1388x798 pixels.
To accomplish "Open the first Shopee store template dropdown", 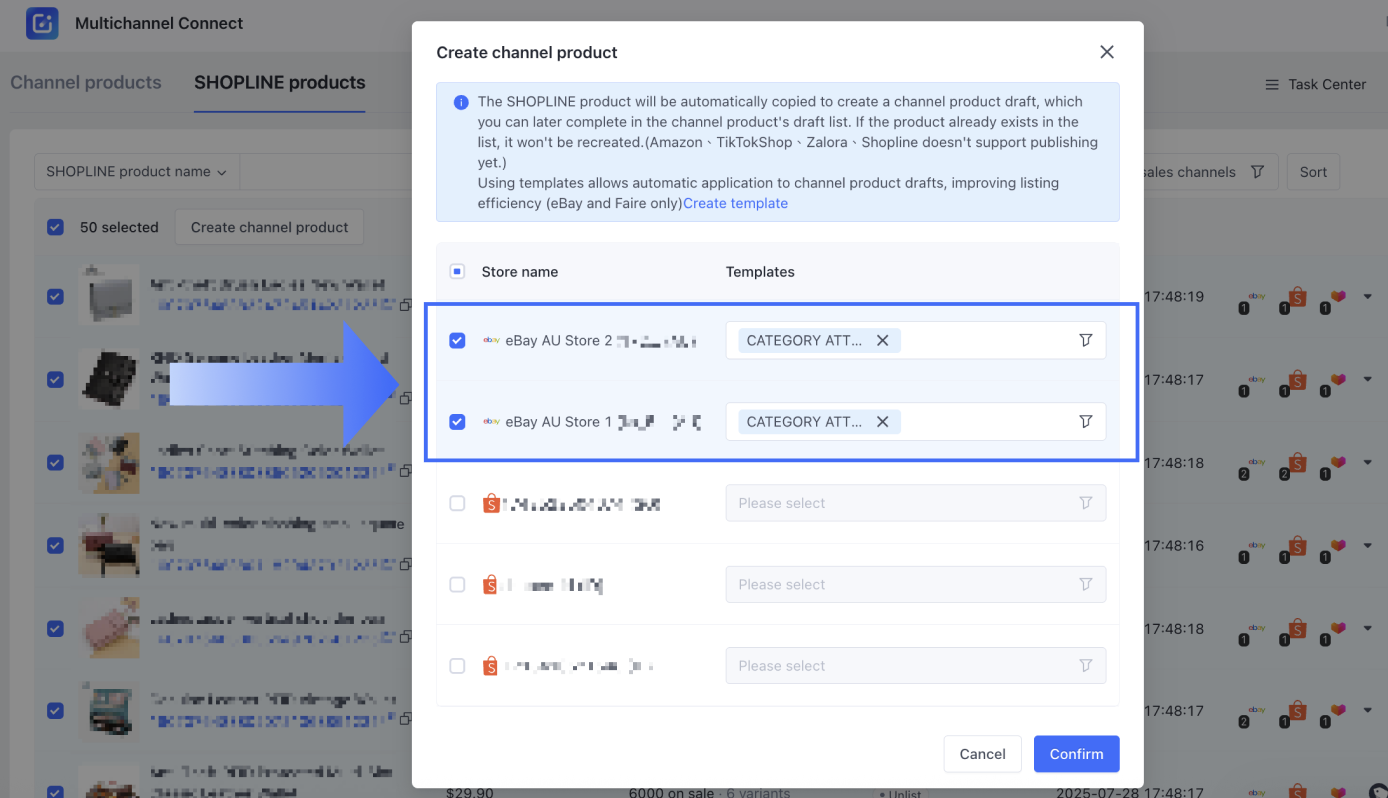I will tap(915, 503).
